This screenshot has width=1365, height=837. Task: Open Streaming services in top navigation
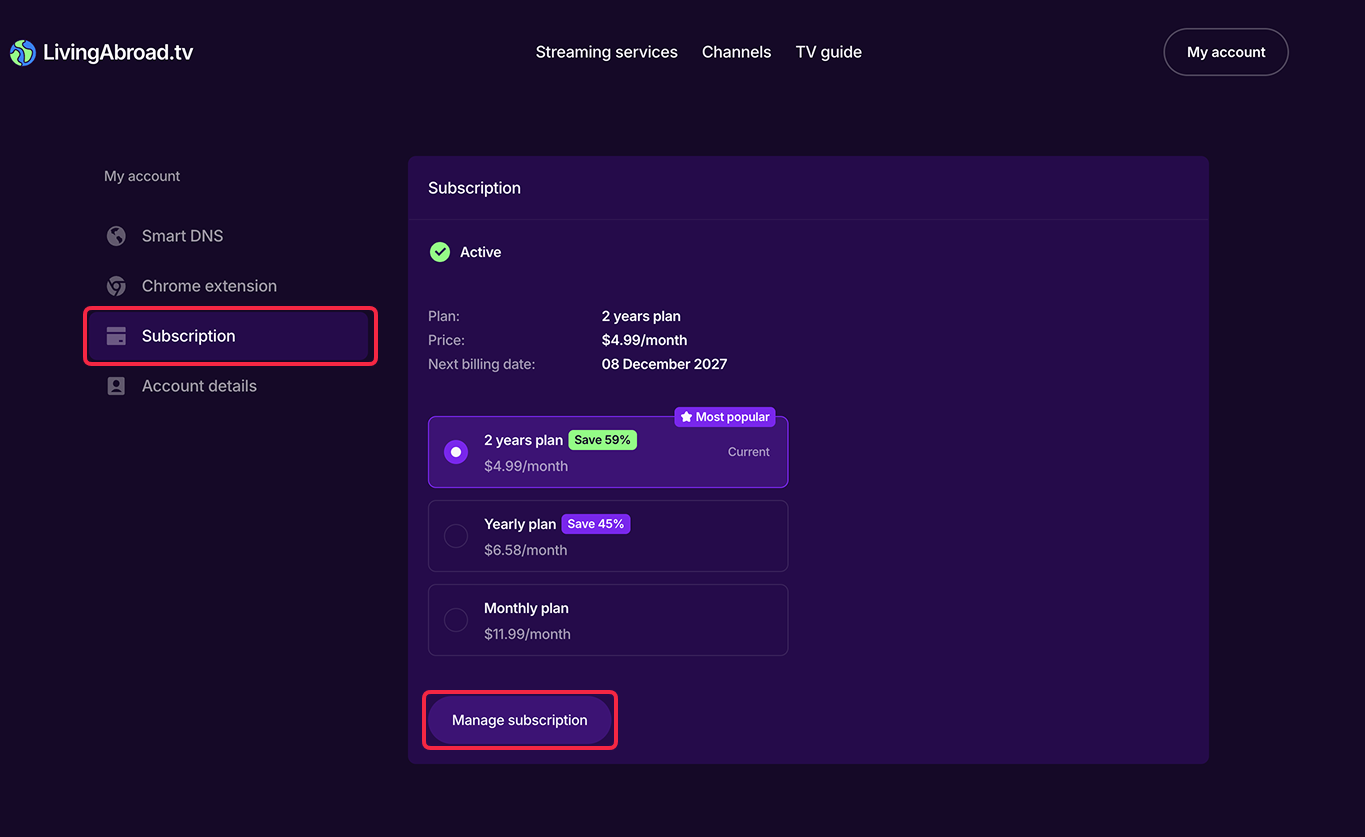[x=606, y=52]
